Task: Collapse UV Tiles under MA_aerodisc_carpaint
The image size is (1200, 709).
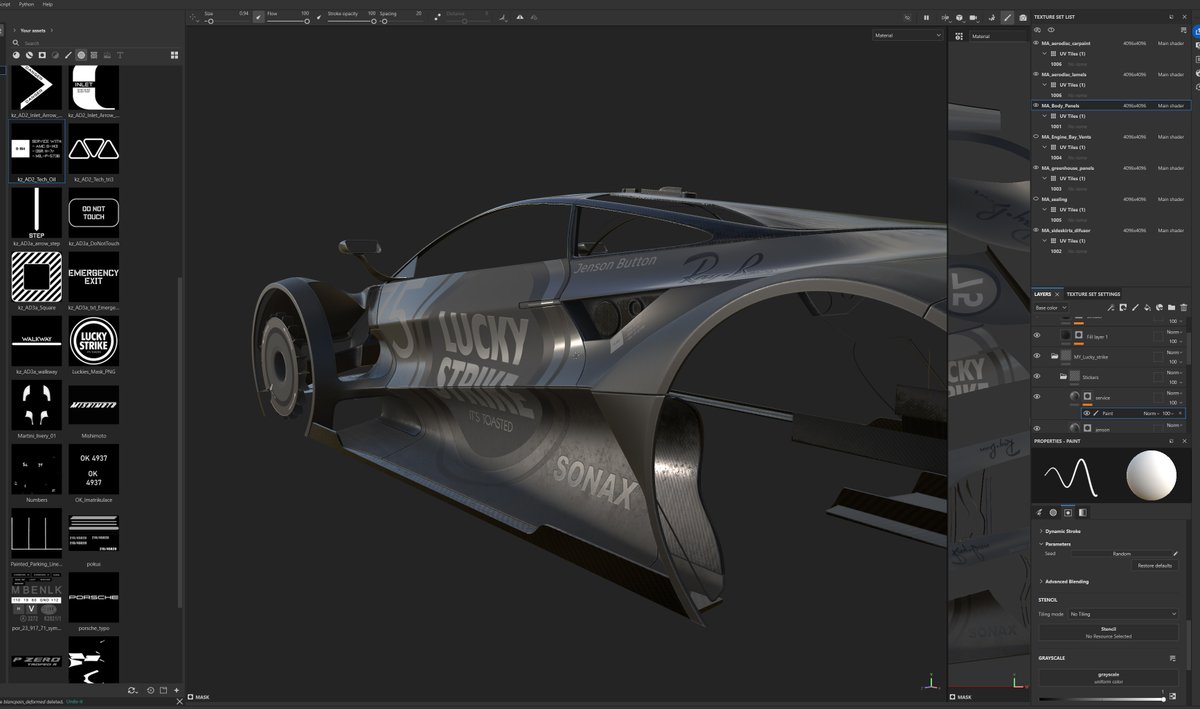Action: click(x=1044, y=54)
